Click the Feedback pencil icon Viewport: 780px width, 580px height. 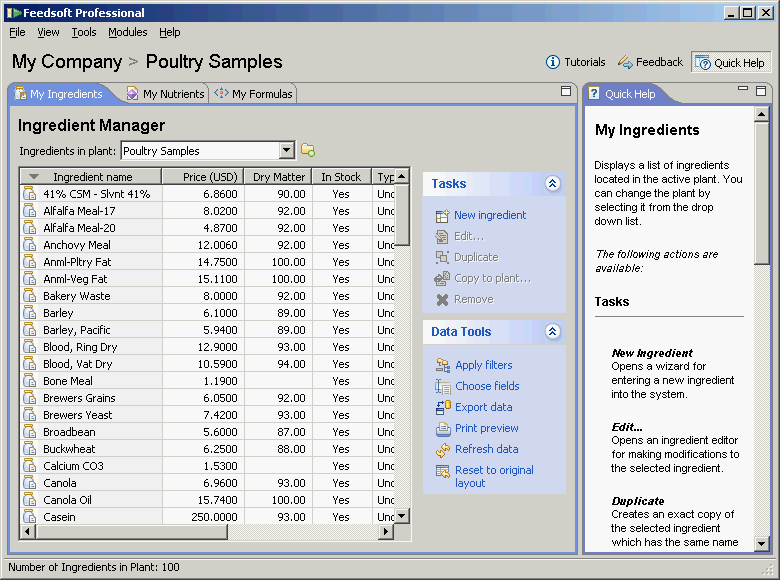(x=625, y=62)
